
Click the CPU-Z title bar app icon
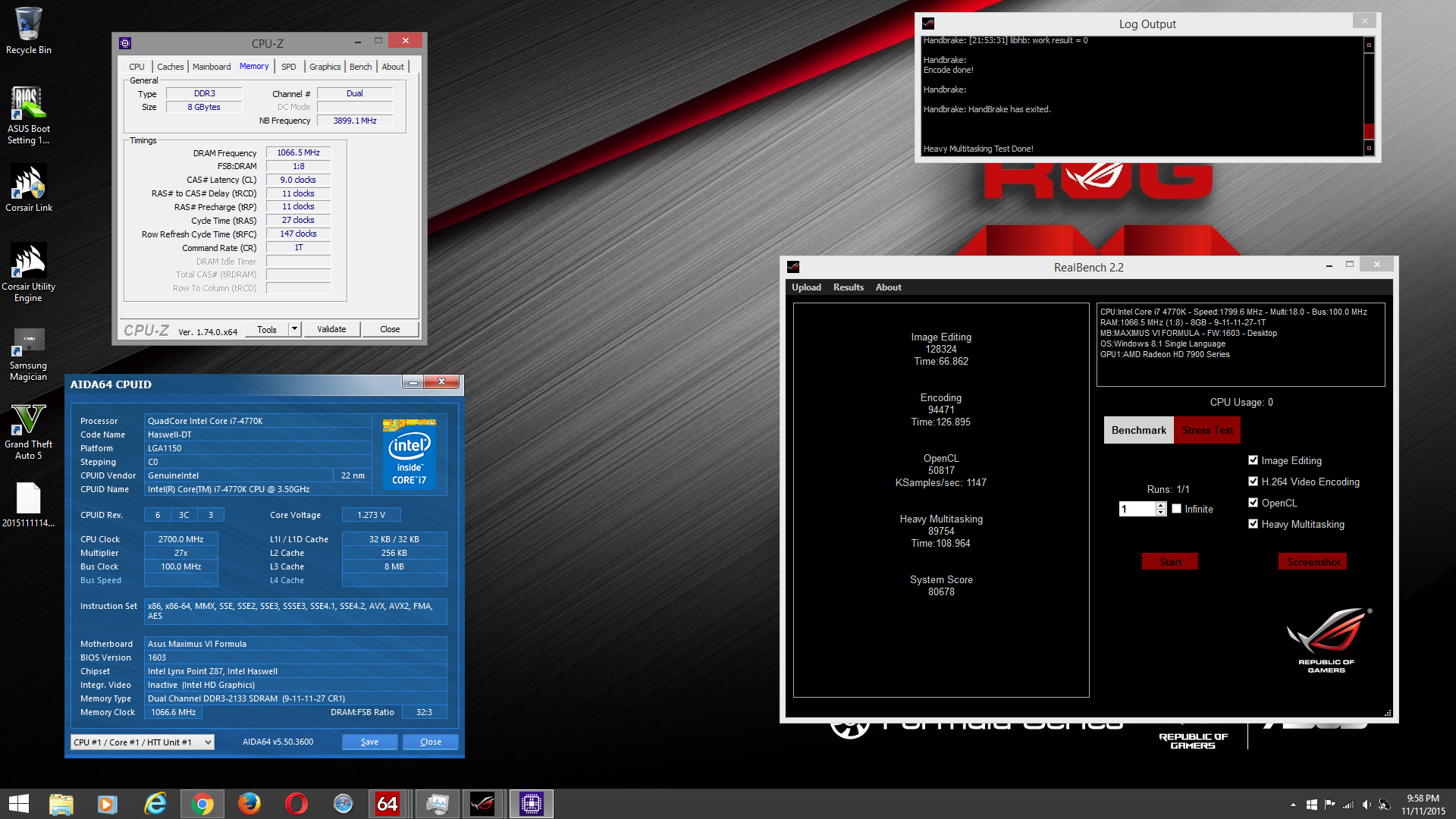click(126, 43)
